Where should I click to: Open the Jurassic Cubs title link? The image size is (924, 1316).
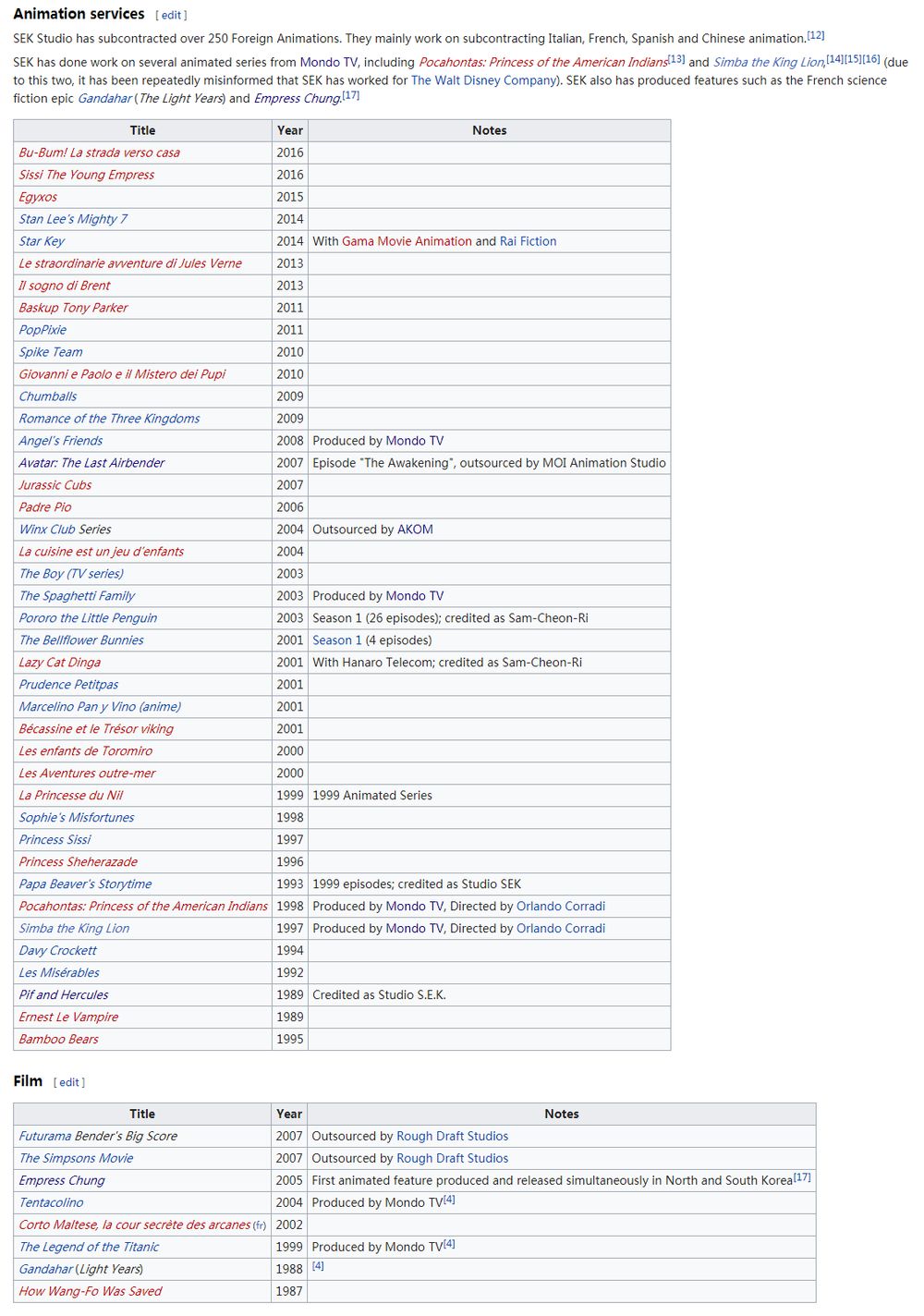point(55,485)
